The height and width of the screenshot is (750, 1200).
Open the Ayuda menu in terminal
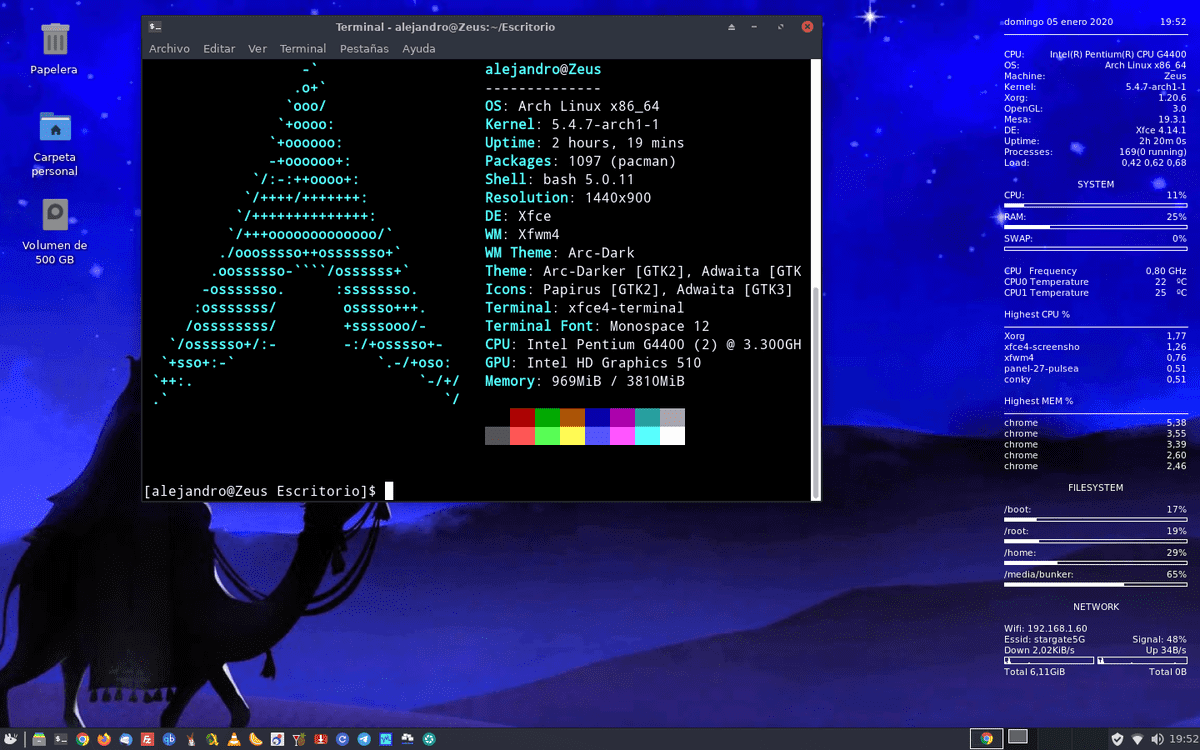click(419, 48)
